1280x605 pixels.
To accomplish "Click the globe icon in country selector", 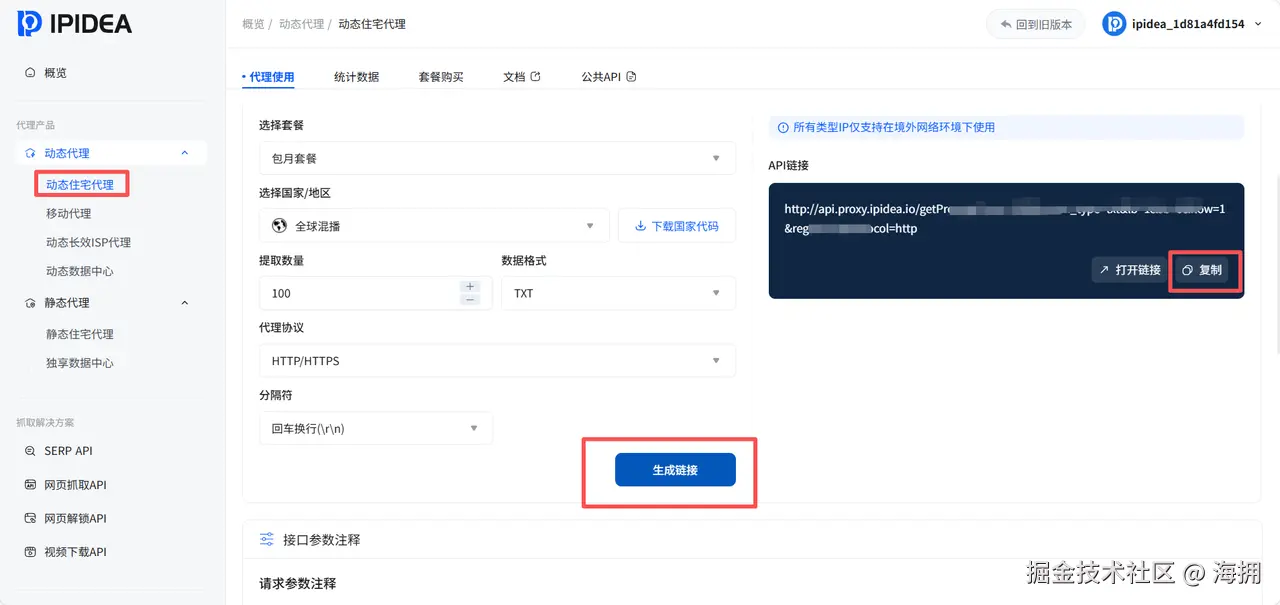I will coord(279,226).
